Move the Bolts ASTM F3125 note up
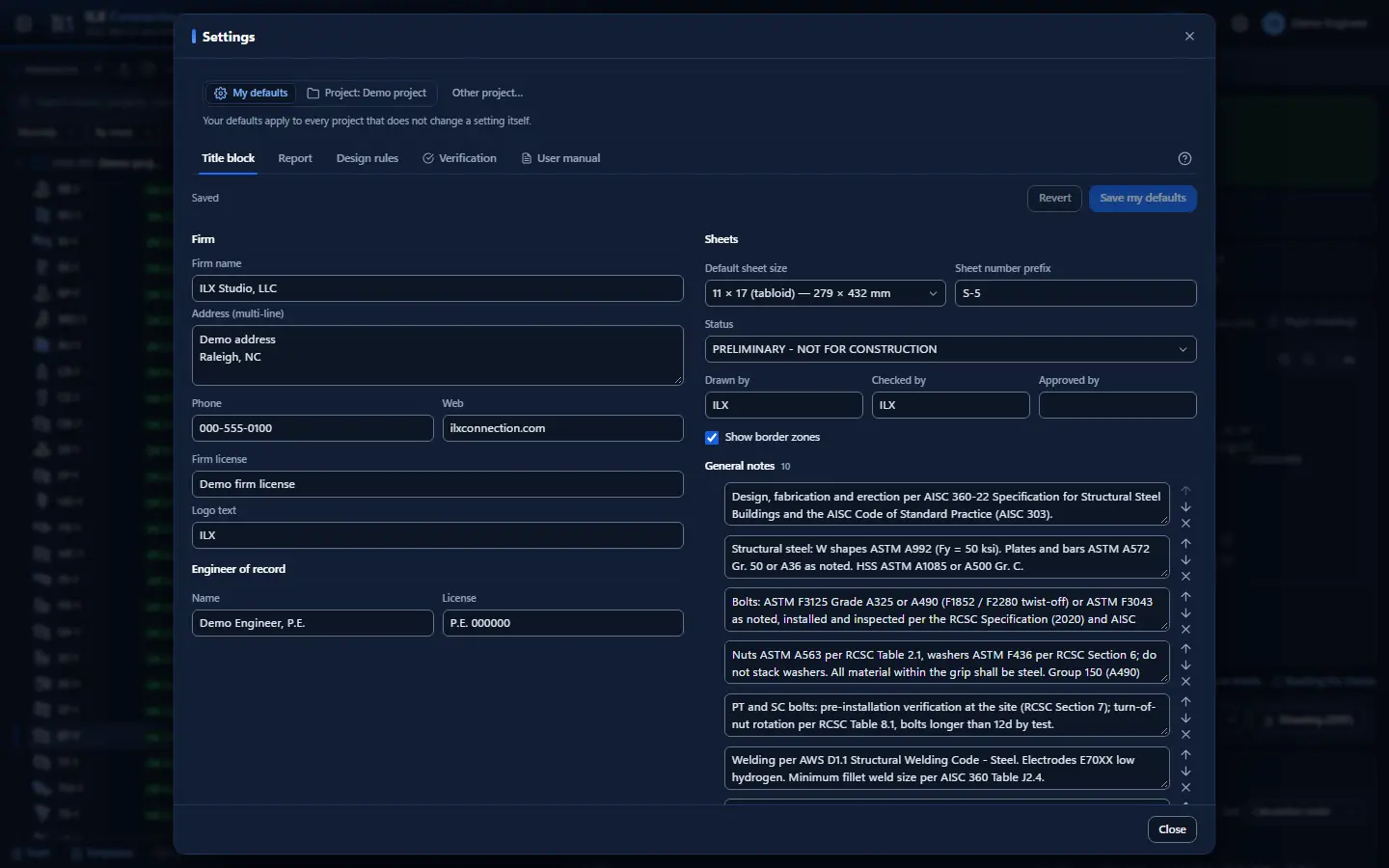The width and height of the screenshot is (1389, 868). point(1186,596)
